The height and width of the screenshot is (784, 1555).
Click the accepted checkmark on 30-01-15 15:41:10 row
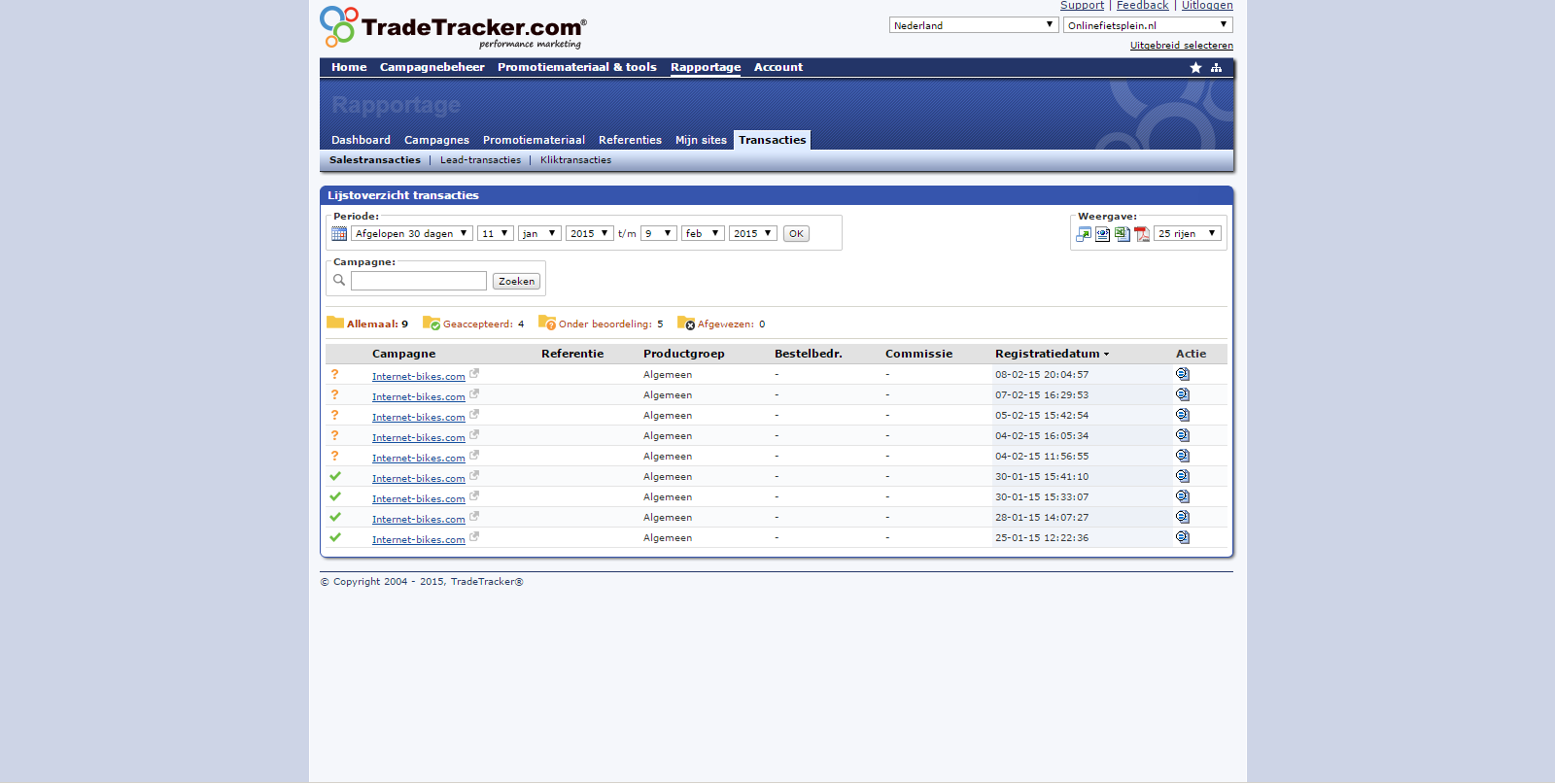click(x=335, y=476)
